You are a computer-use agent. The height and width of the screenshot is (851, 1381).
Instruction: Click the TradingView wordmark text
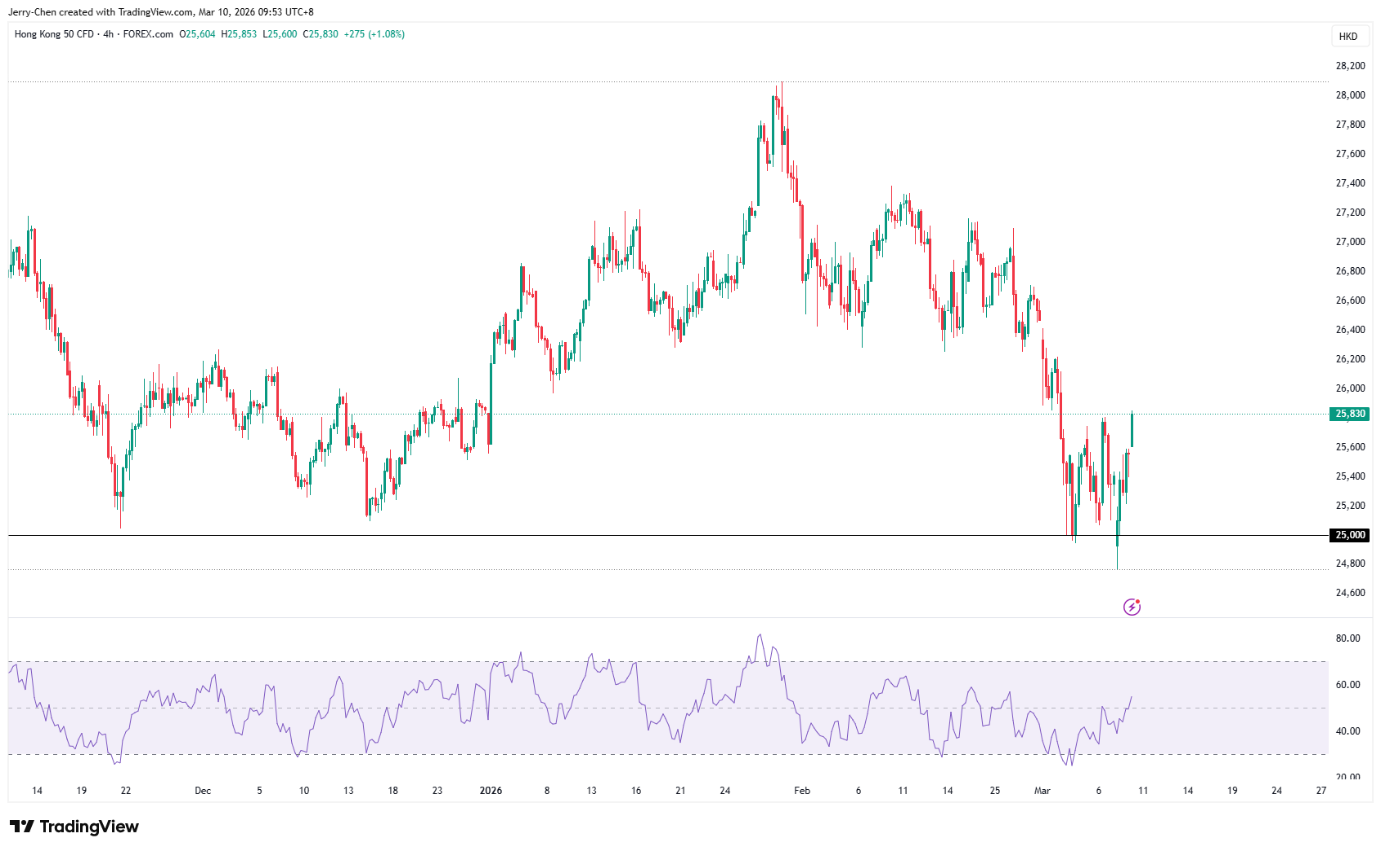pos(89,826)
